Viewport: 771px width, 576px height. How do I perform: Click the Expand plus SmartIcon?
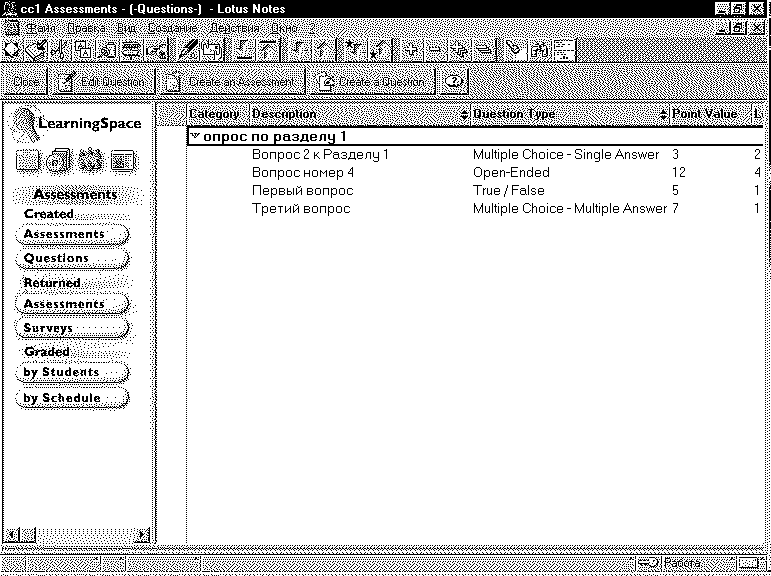(411, 51)
